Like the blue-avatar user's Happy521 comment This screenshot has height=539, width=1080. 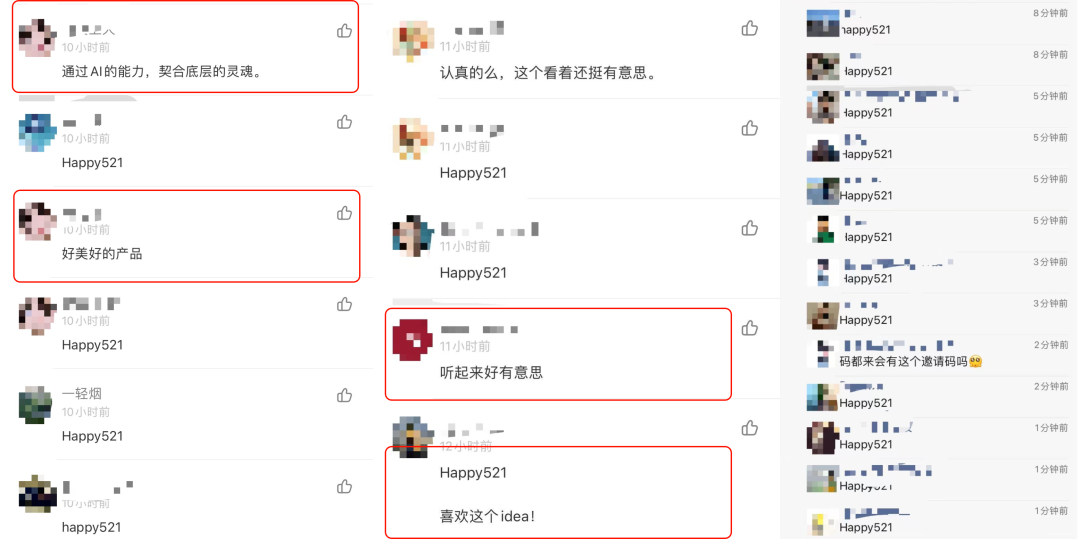344,123
